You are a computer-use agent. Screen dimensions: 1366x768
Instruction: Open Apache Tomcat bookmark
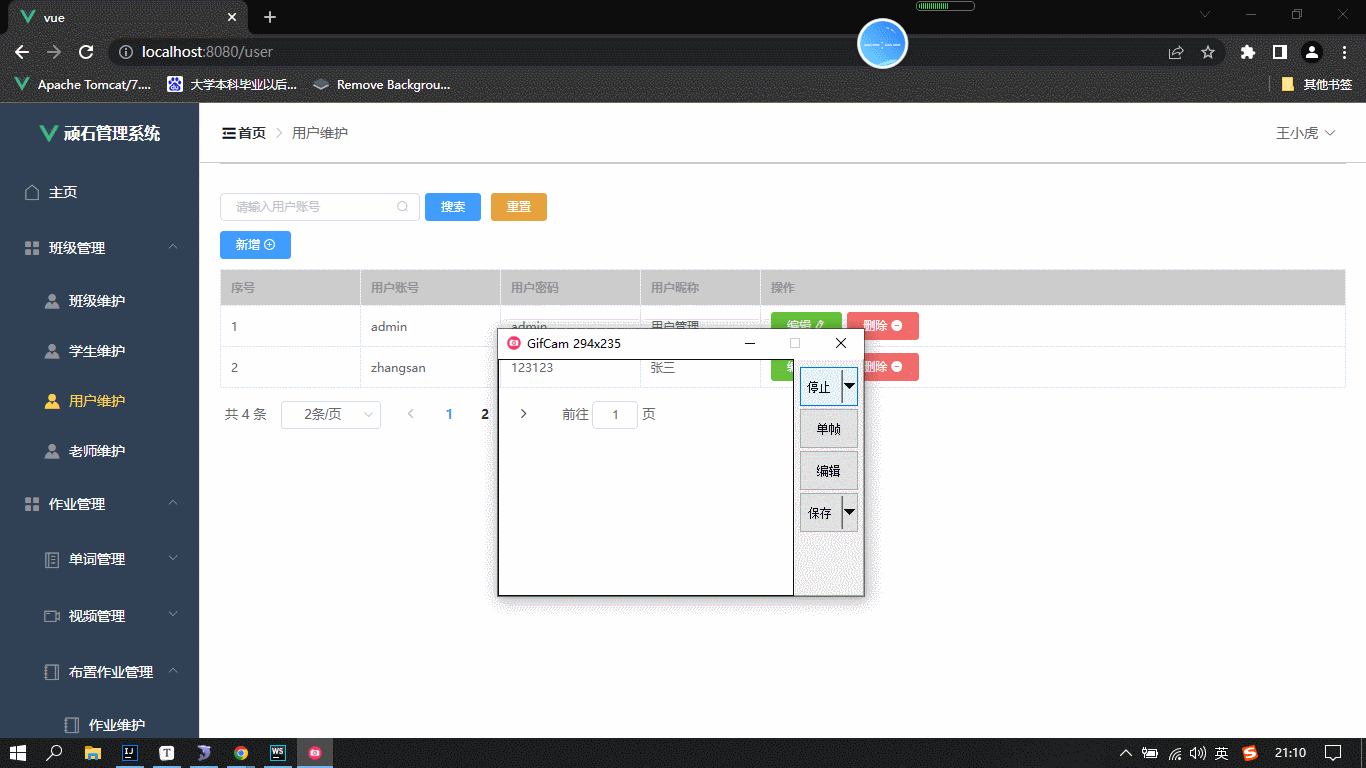pos(83,85)
